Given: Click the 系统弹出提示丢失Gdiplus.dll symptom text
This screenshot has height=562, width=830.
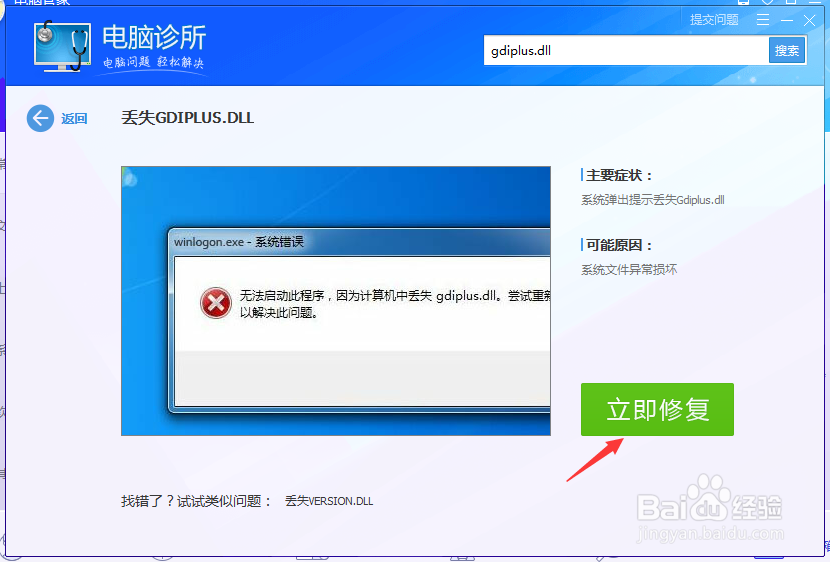Looking at the screenshot, I should (653, 200).
